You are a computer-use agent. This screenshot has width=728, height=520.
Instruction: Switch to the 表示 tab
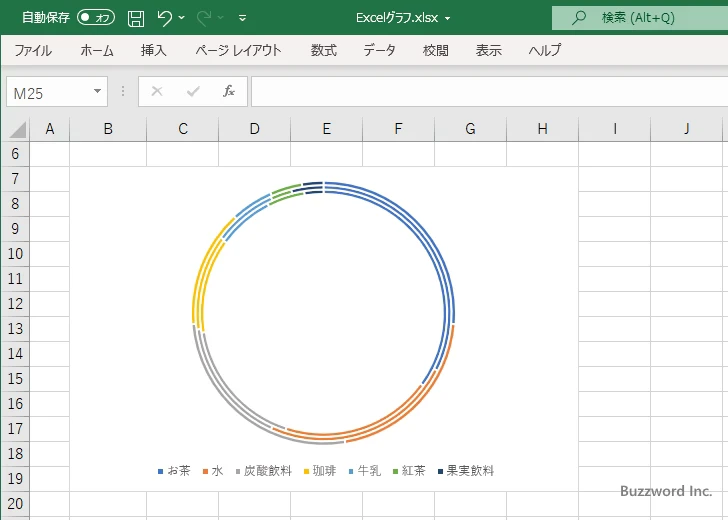[488, 50]
